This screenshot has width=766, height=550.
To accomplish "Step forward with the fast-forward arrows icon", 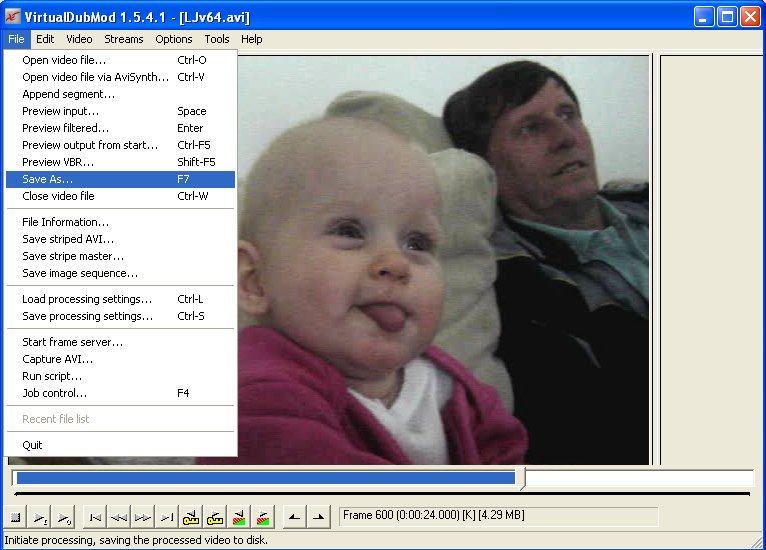I will click(143, 517).
